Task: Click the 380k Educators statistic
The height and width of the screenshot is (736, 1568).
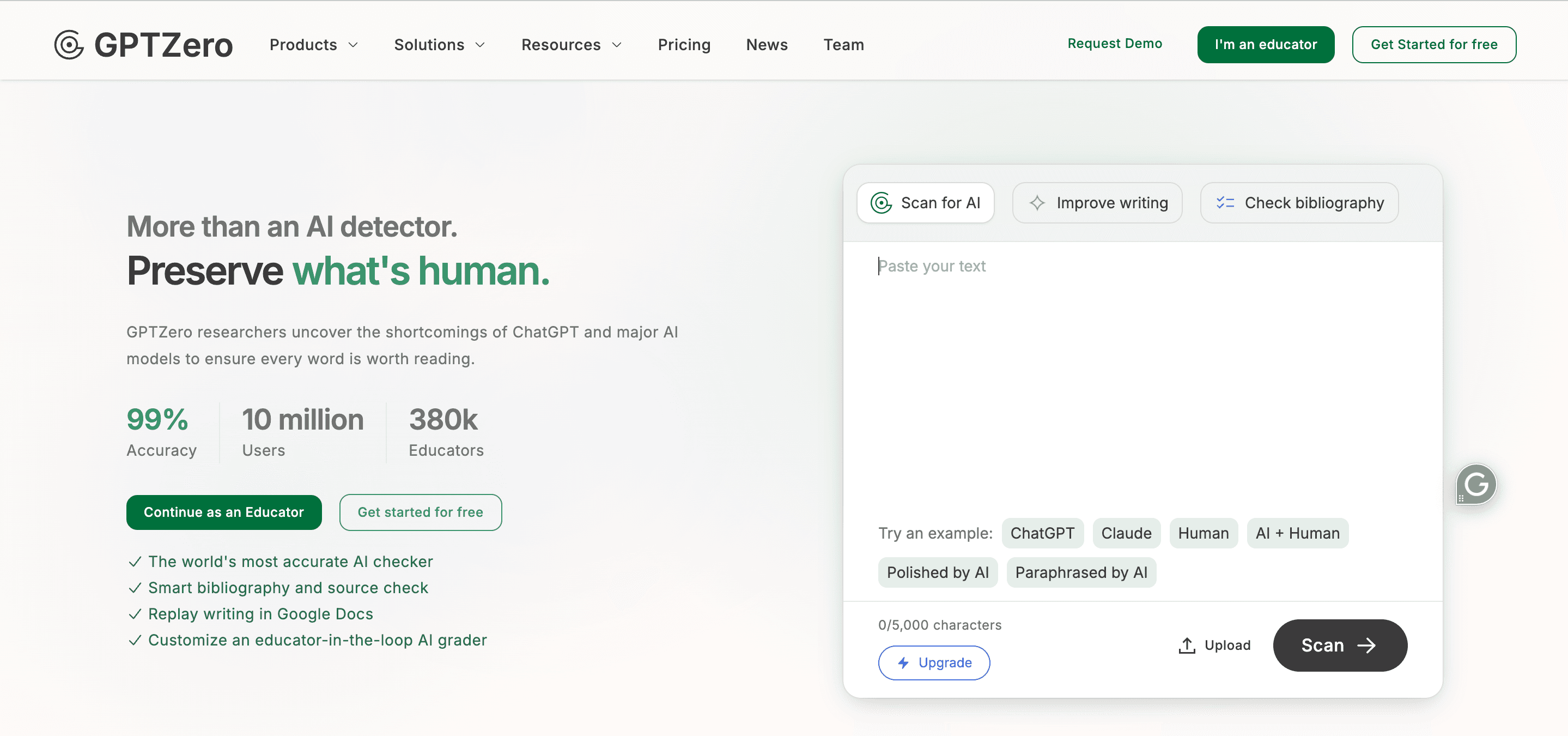Action: coord(446,432)
